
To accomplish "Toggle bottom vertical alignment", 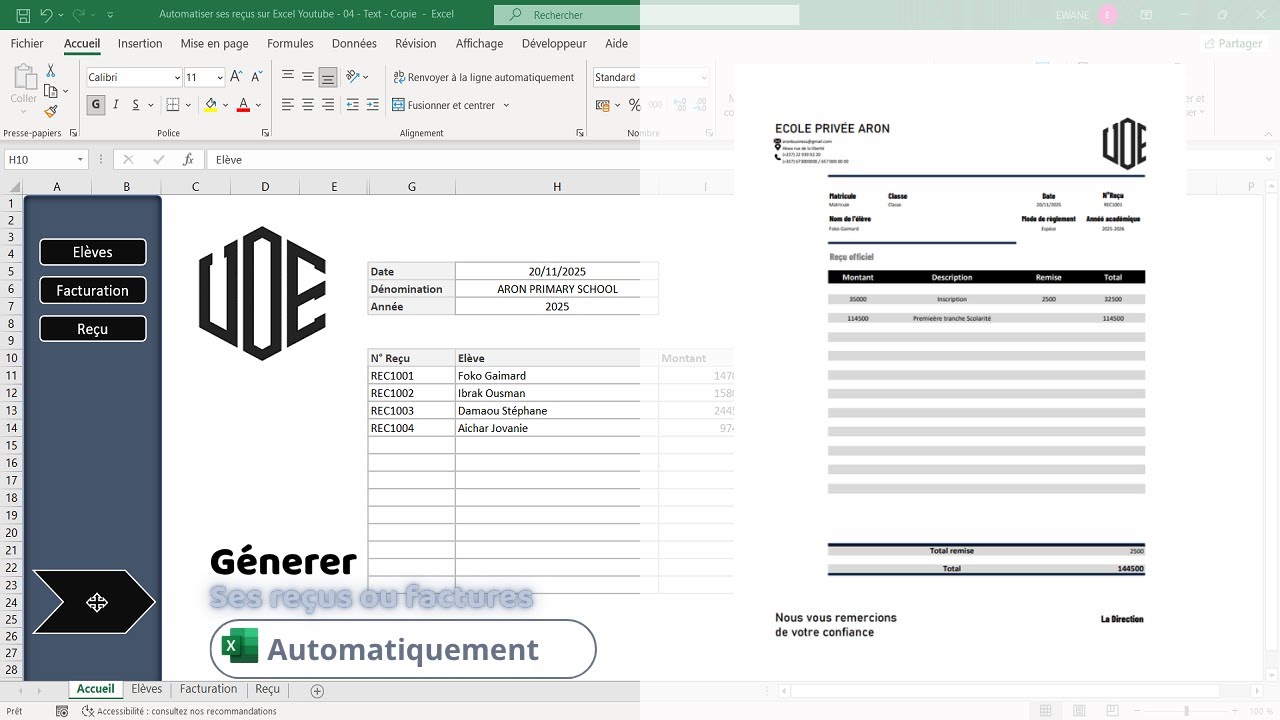I will click(x=328, y=77).
